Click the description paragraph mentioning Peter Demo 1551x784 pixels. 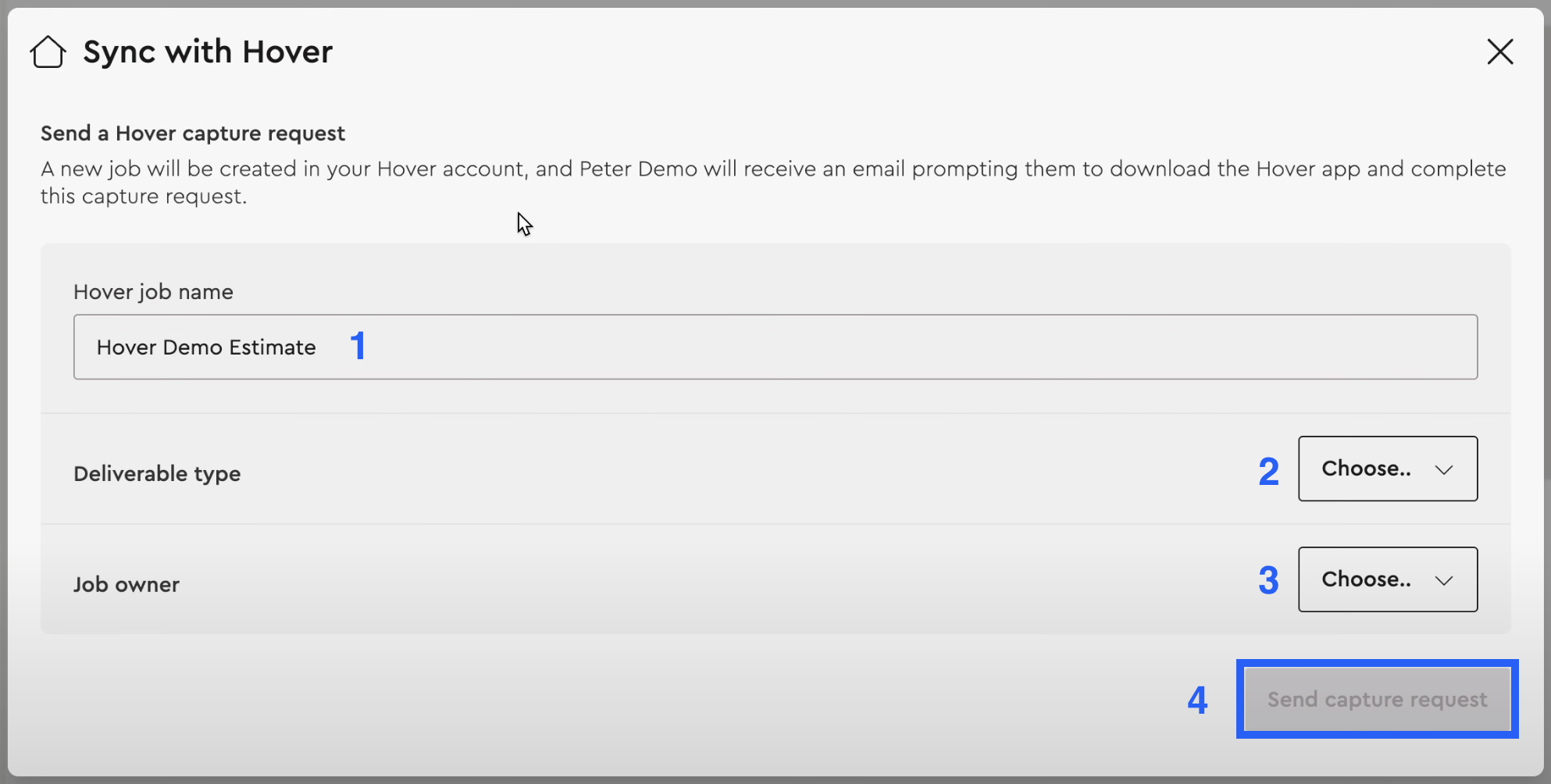coord(773,182)
